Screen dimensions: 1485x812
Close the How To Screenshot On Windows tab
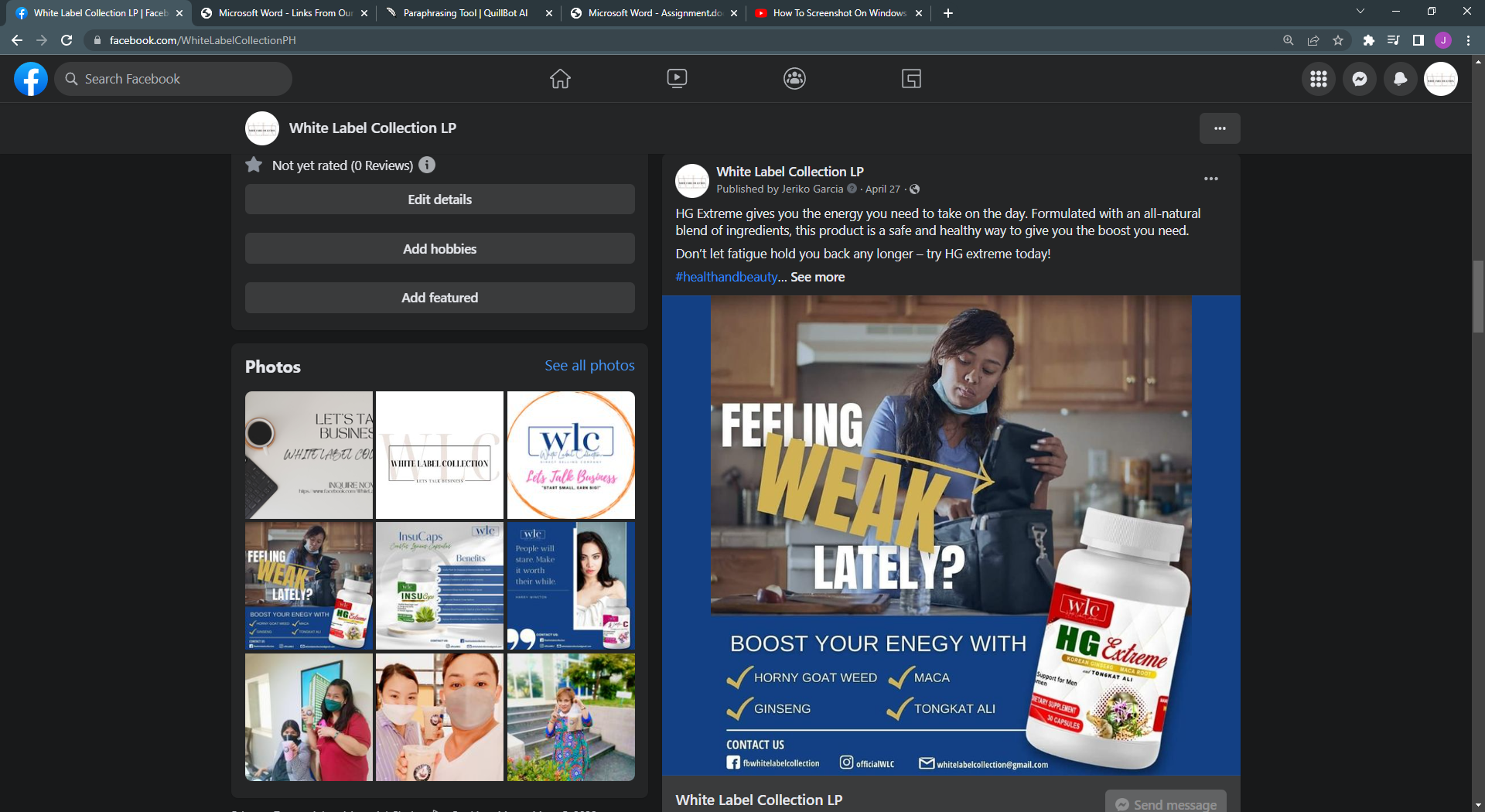pyautogui.click(x=919, y=13)
